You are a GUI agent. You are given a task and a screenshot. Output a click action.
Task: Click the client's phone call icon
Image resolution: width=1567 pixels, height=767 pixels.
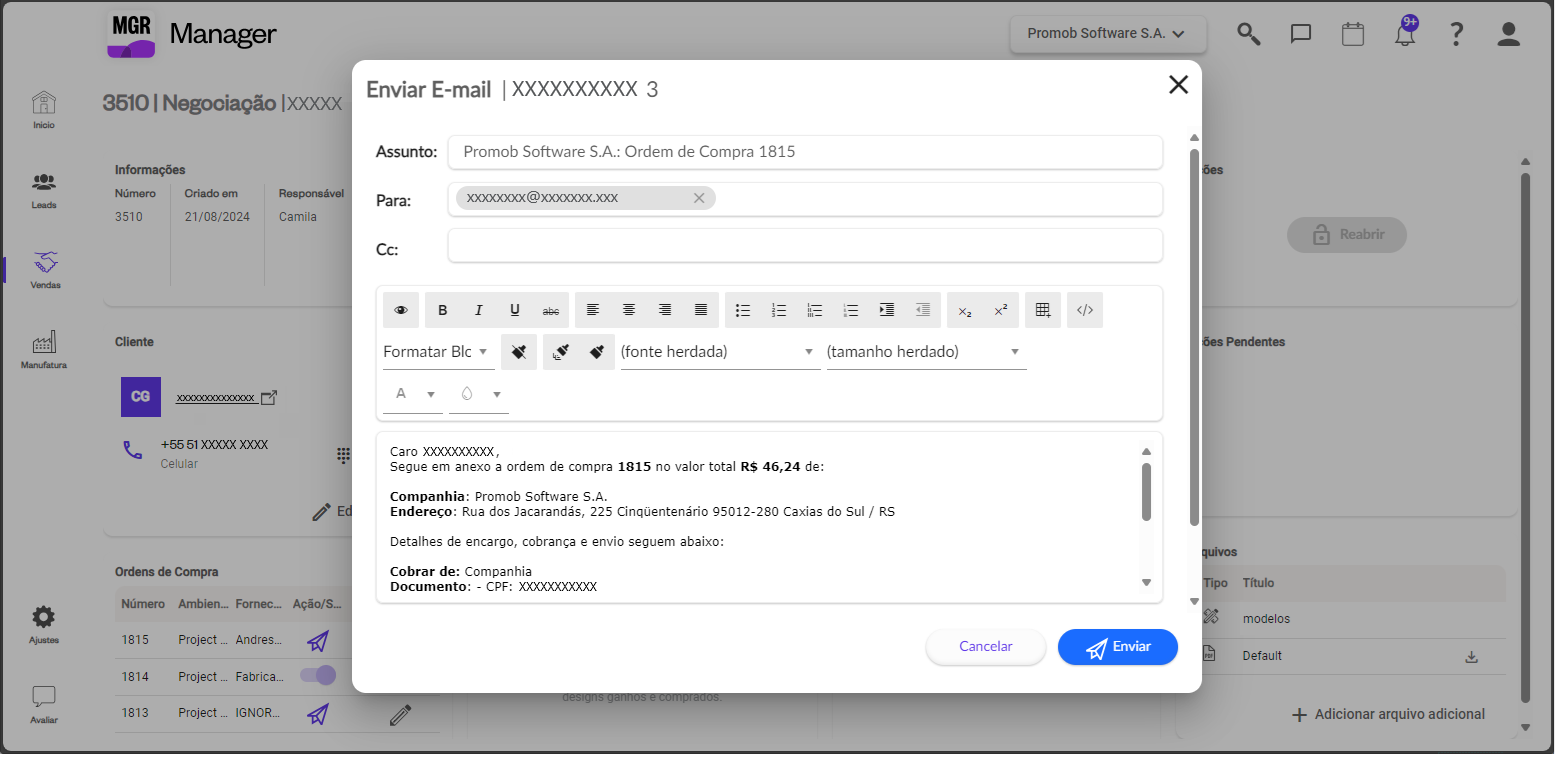(x=132, y=450)
